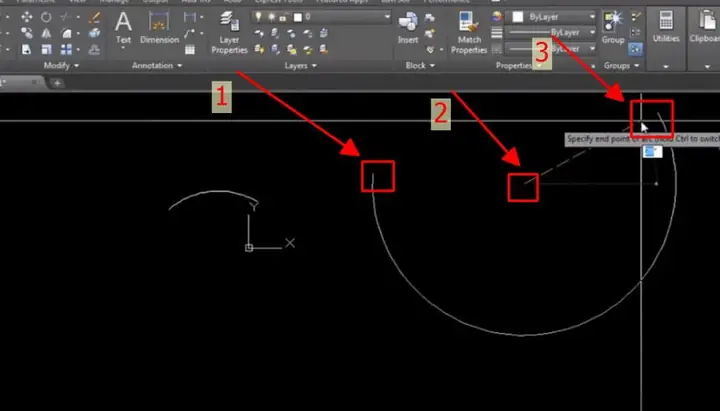Open the Utilities panel
Screen dimensions: 720x411
pos(666,39)
